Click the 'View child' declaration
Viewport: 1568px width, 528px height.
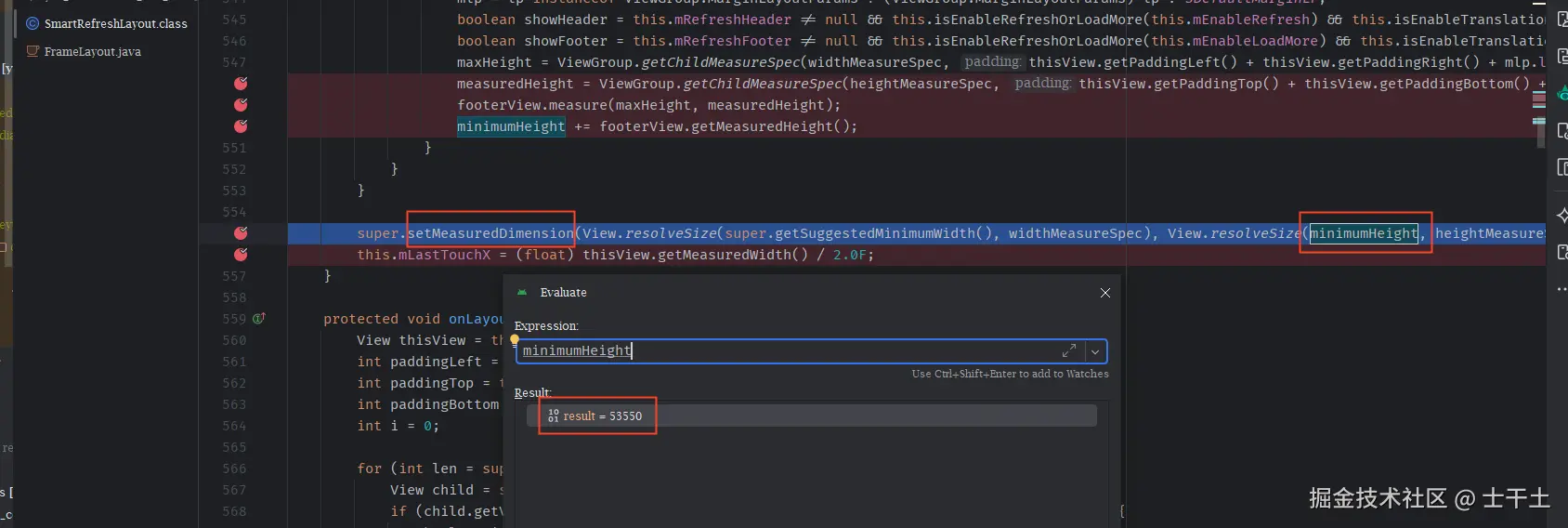432,490
